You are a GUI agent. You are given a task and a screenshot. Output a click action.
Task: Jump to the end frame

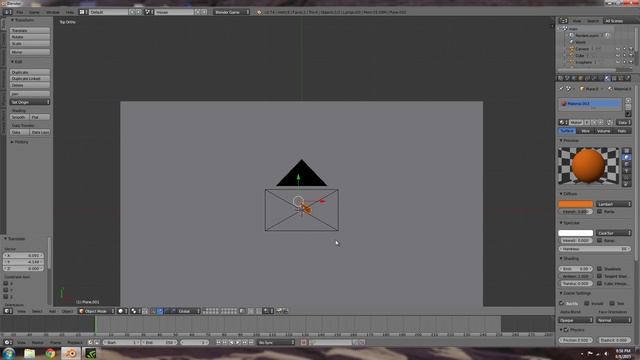(x=251, y=342)
